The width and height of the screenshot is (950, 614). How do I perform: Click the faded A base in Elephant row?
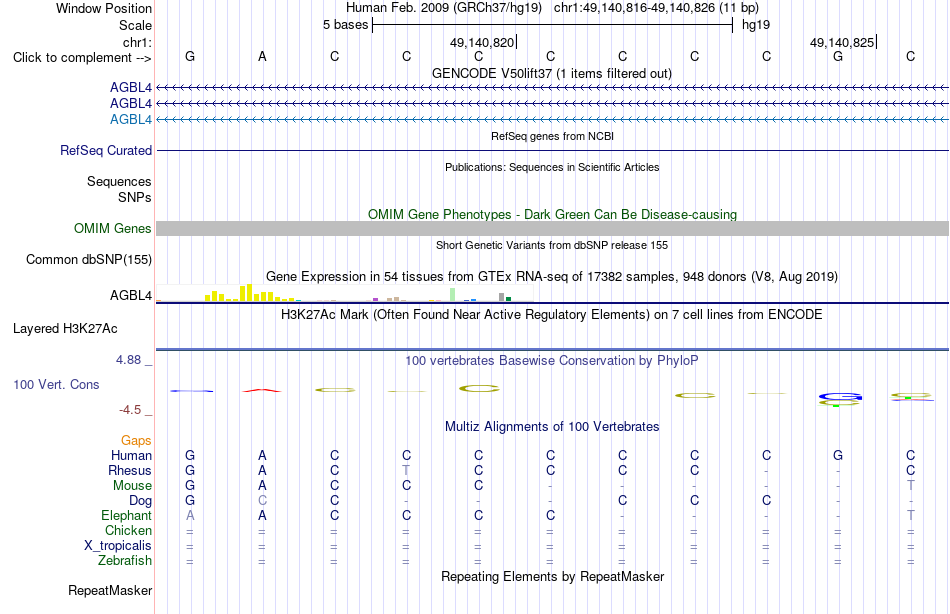pos(190,515)
